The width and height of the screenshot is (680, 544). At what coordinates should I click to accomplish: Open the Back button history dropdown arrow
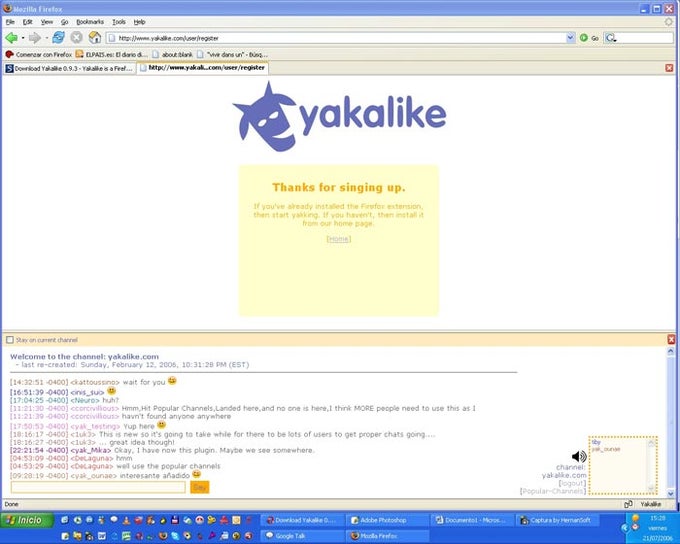tap(23, 38)
